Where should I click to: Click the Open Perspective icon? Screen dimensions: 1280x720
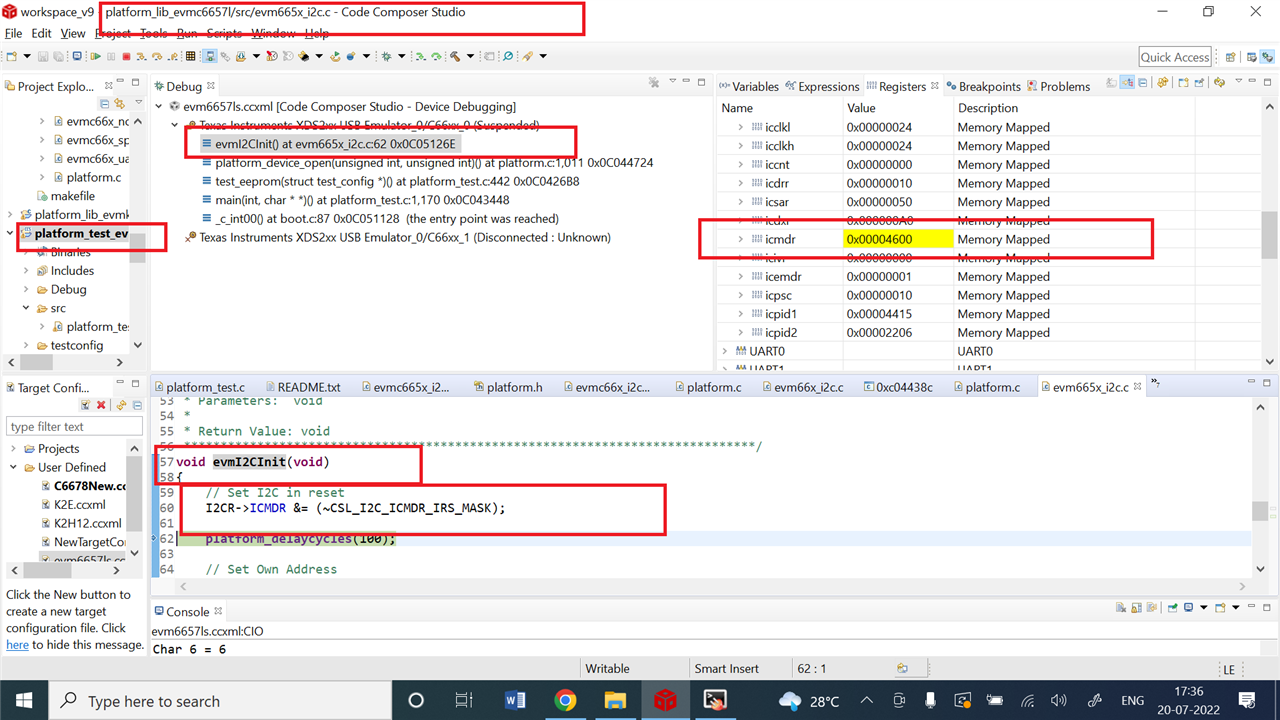(1229, 57)
